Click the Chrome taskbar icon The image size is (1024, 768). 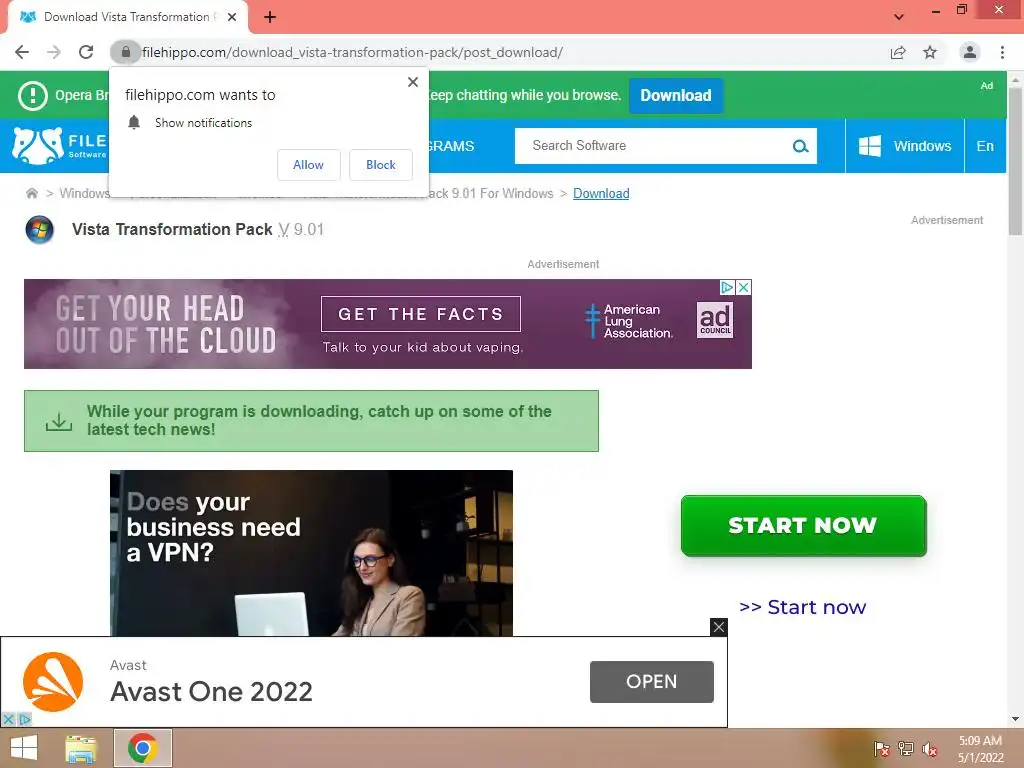[142, 748]
